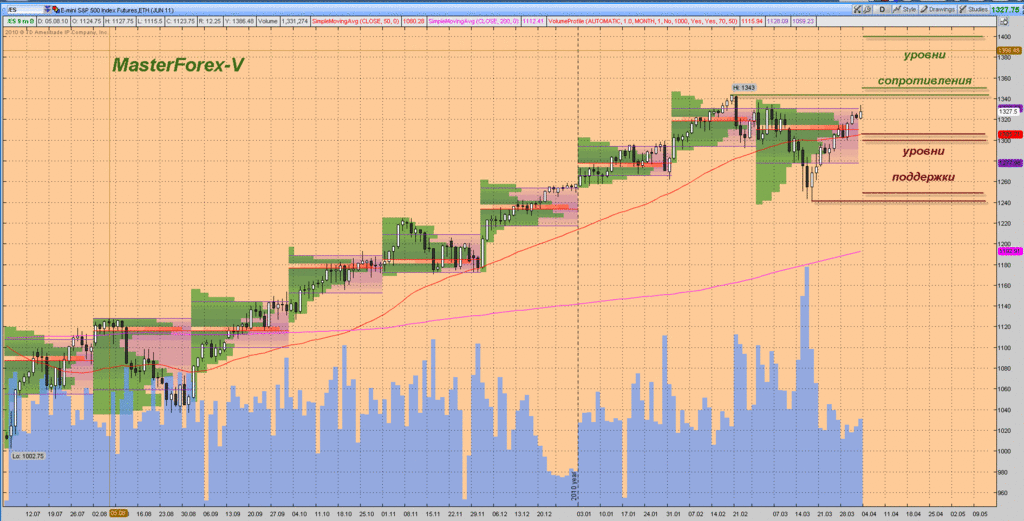Click the green ES 9 m D chart label

click(18, 20)
